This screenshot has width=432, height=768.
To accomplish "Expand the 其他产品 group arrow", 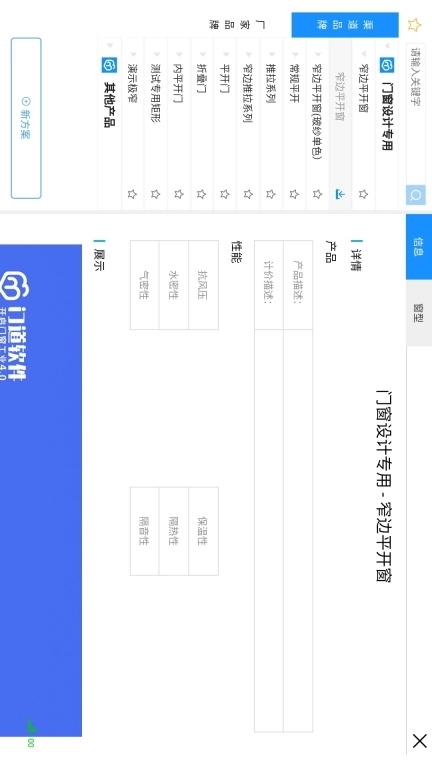I will (110, 46).
